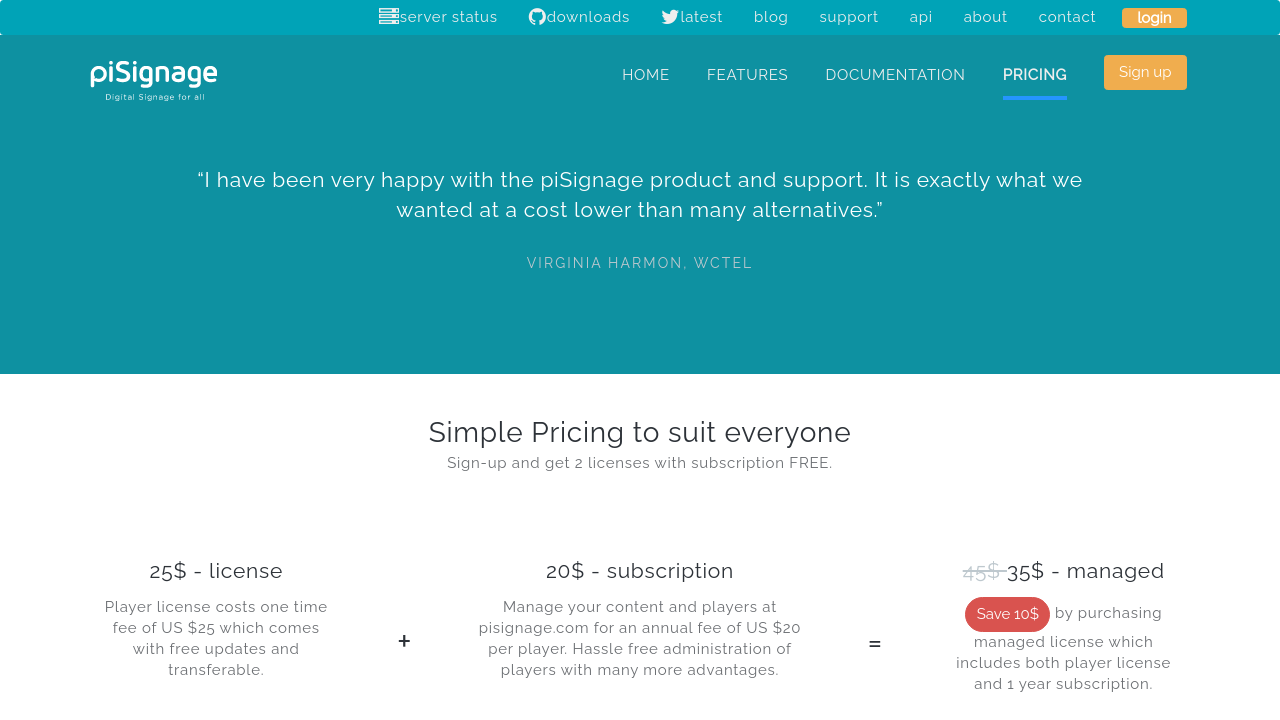Open the support page
This screenshot has width=1280, height=720.
[x=849, y=17]
